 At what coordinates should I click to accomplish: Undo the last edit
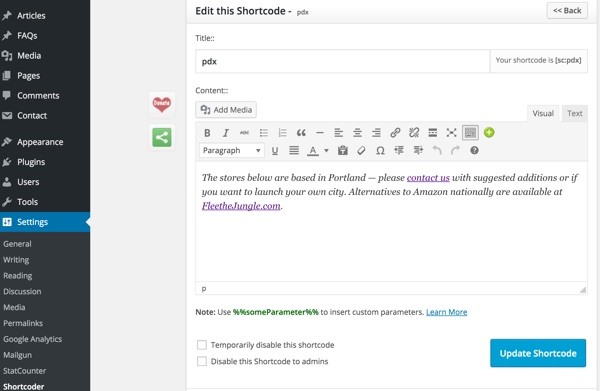coord(437,150)
